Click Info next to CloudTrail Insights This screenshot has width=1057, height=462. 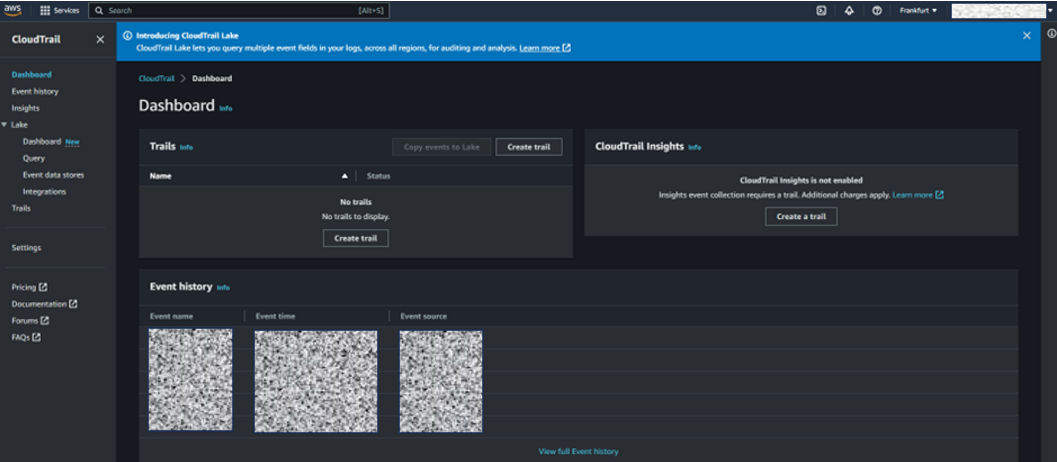tap(695, 147)
